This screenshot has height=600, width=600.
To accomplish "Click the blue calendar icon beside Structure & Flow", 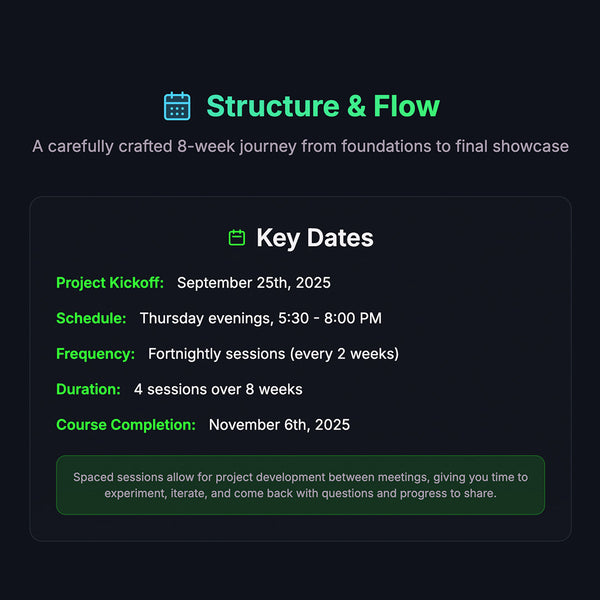I will (177, 106).
